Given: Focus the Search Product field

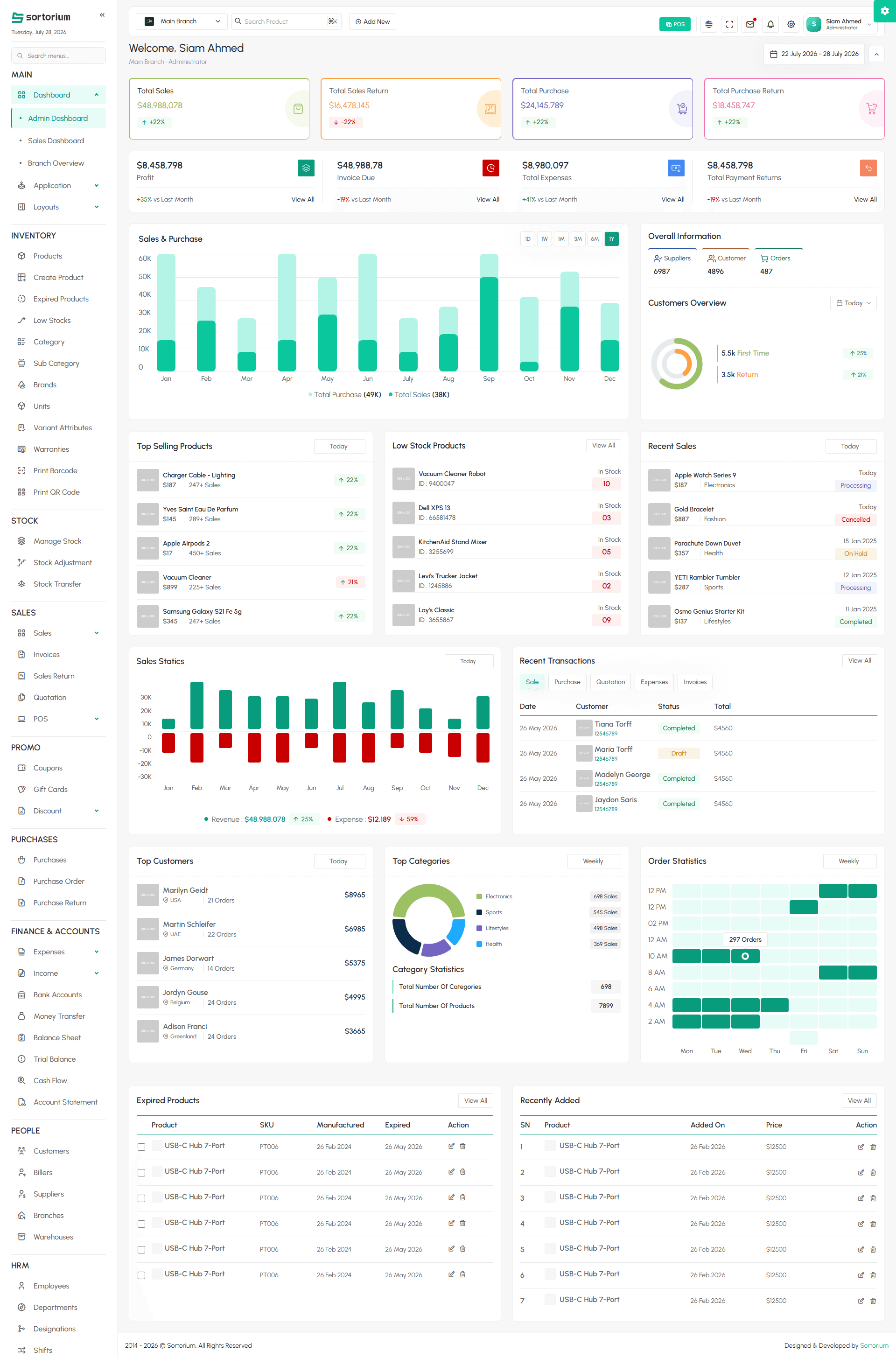Looking at the screenshot, I should point(286,21).
